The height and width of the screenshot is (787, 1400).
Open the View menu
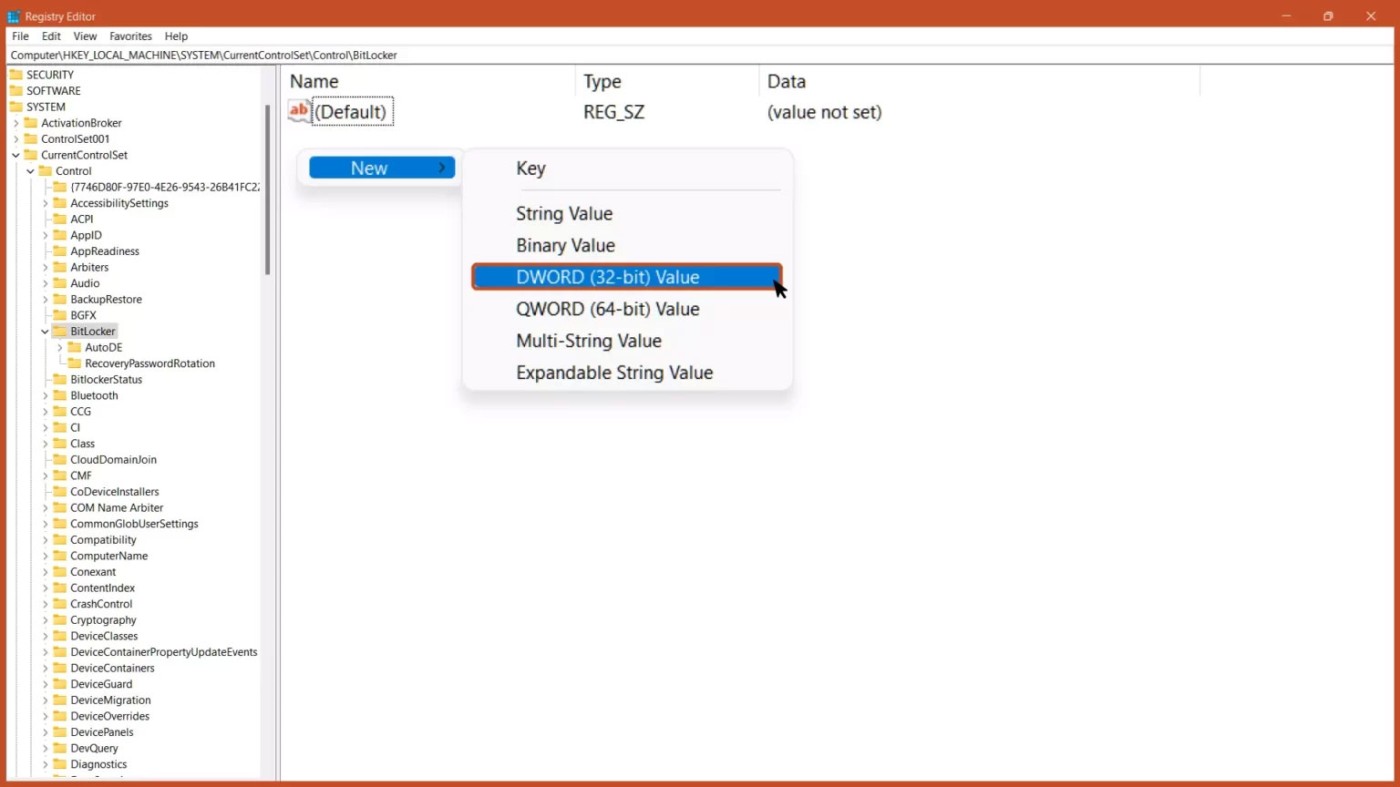click(x=85, y=36)
